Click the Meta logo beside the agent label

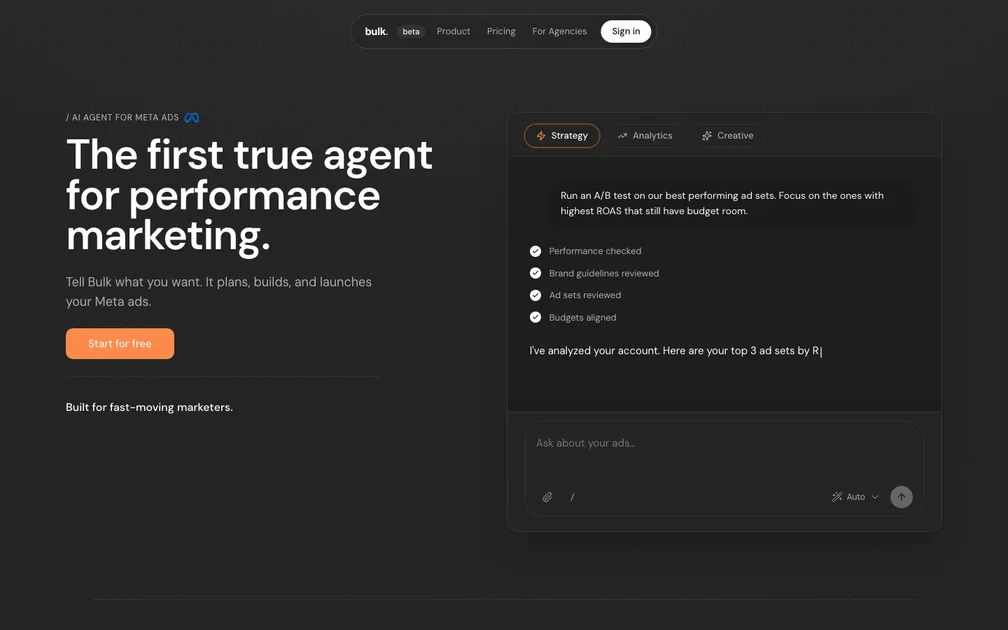pos(191,117)
